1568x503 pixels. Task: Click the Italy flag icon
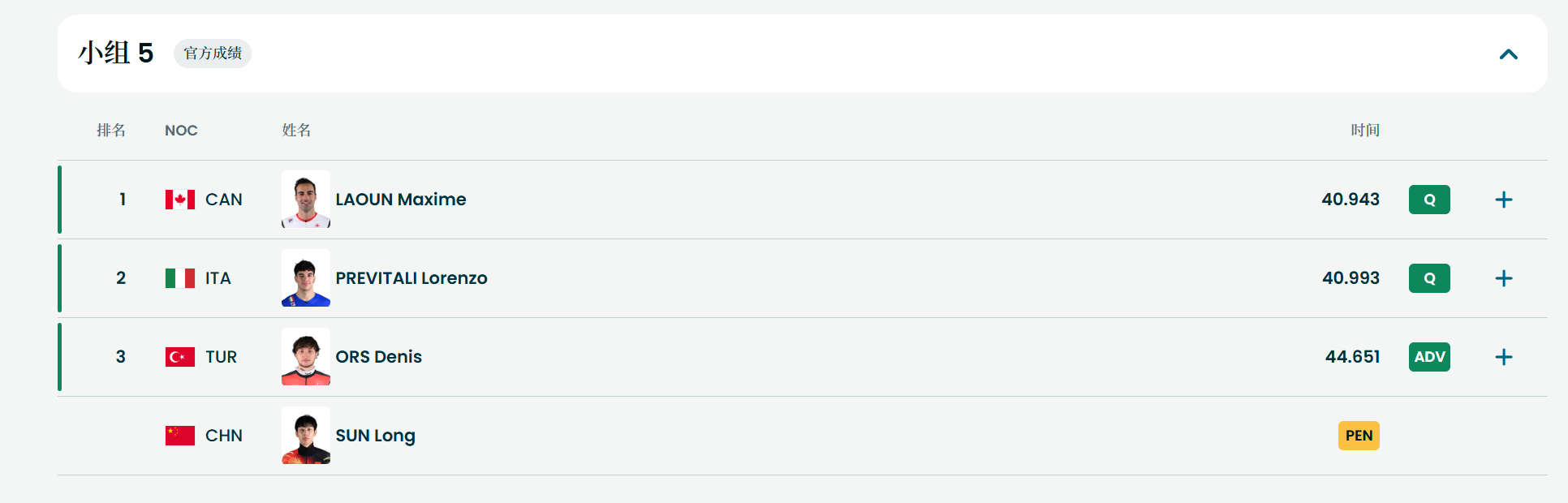179,278
